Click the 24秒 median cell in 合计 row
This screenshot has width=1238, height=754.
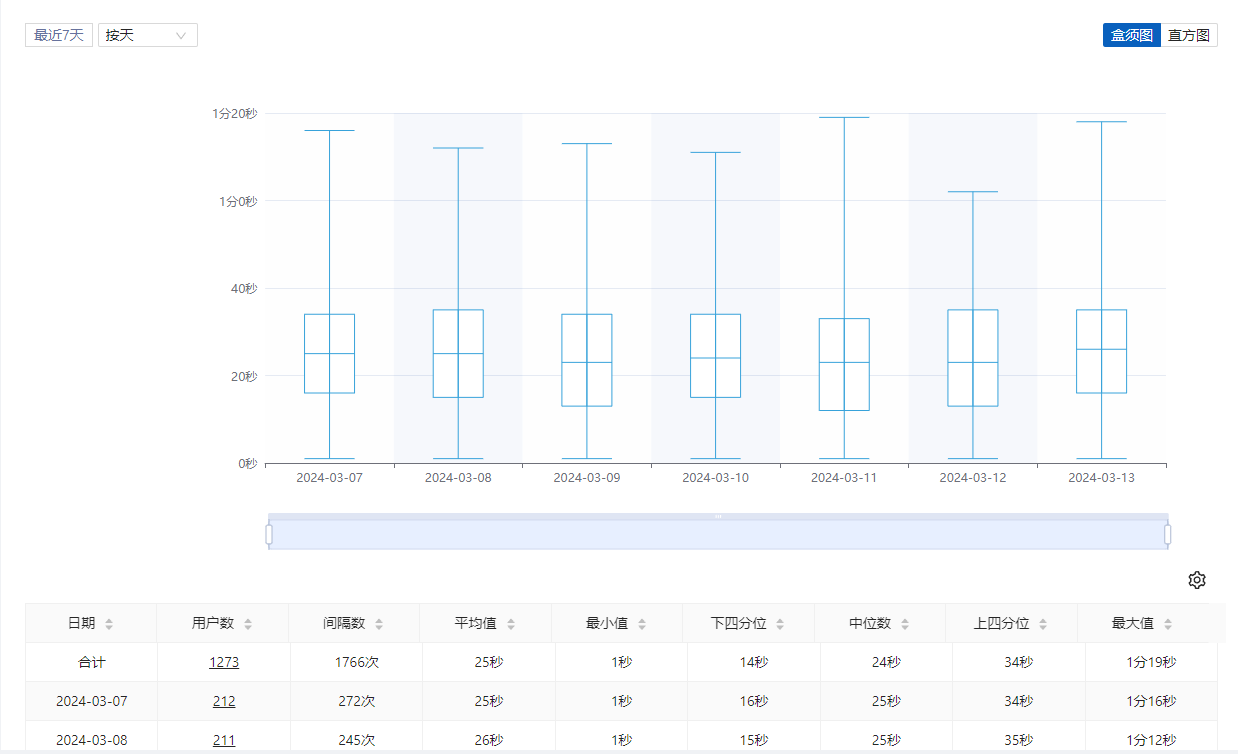pyautogui.click(x=886, y=662)
